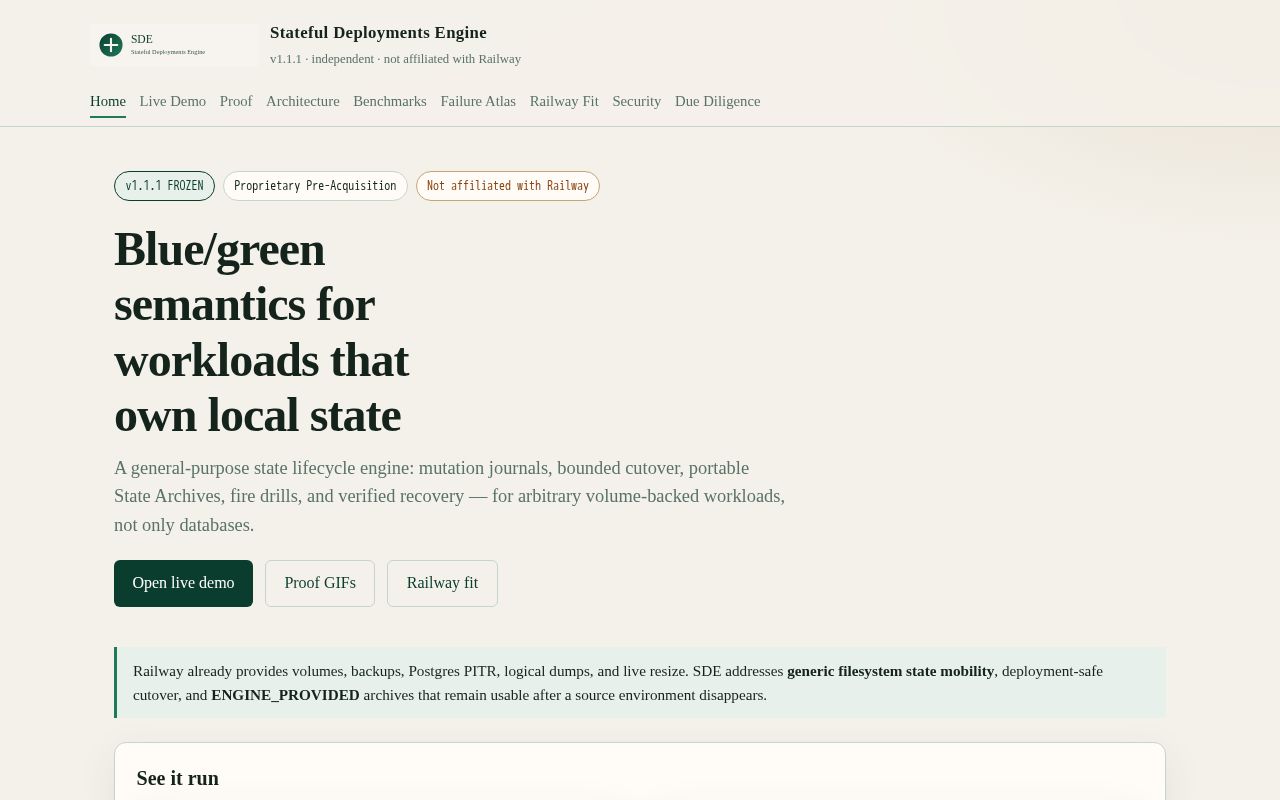
Task: Click the v1.1.1 FROZEN badge
Action: pyautogui.click(x=164, y=186)
